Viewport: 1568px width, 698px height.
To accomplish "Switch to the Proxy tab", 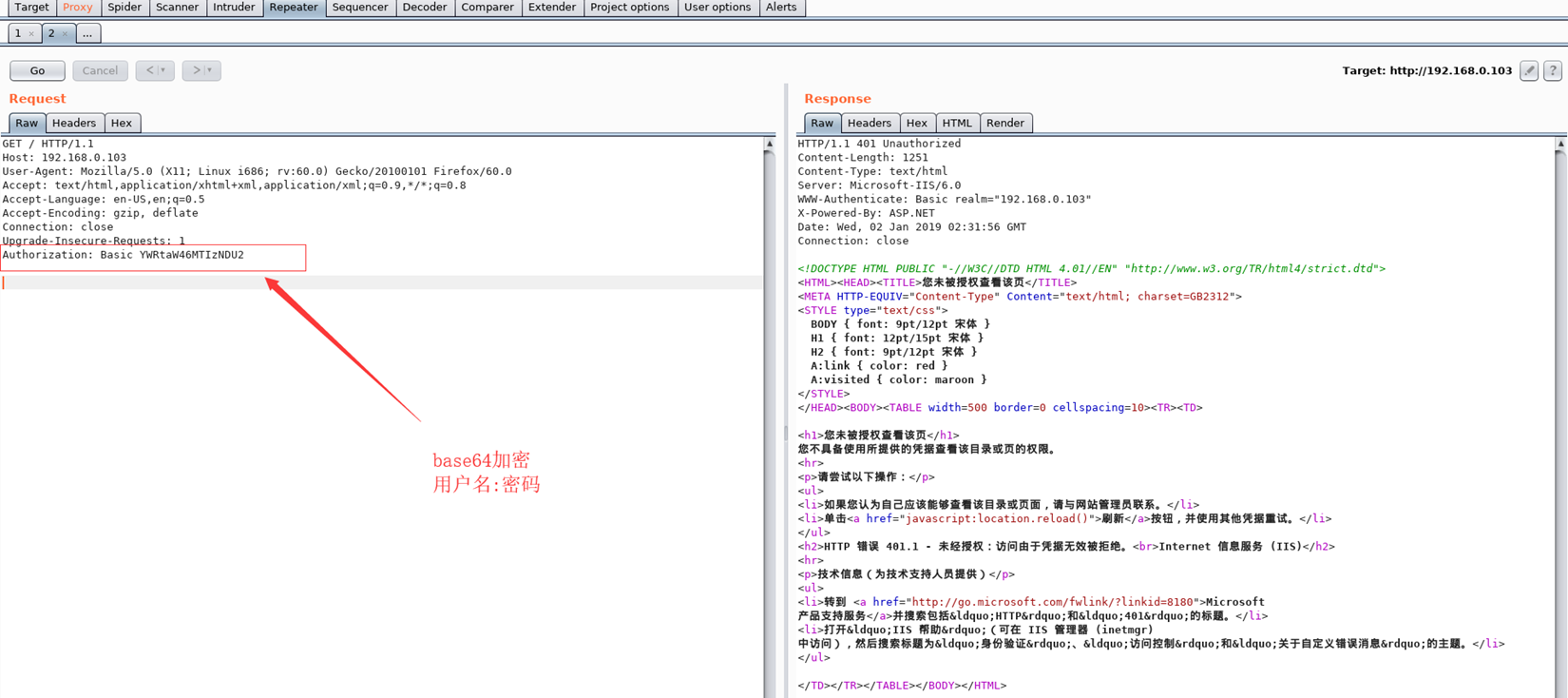I will pos(78,8).
